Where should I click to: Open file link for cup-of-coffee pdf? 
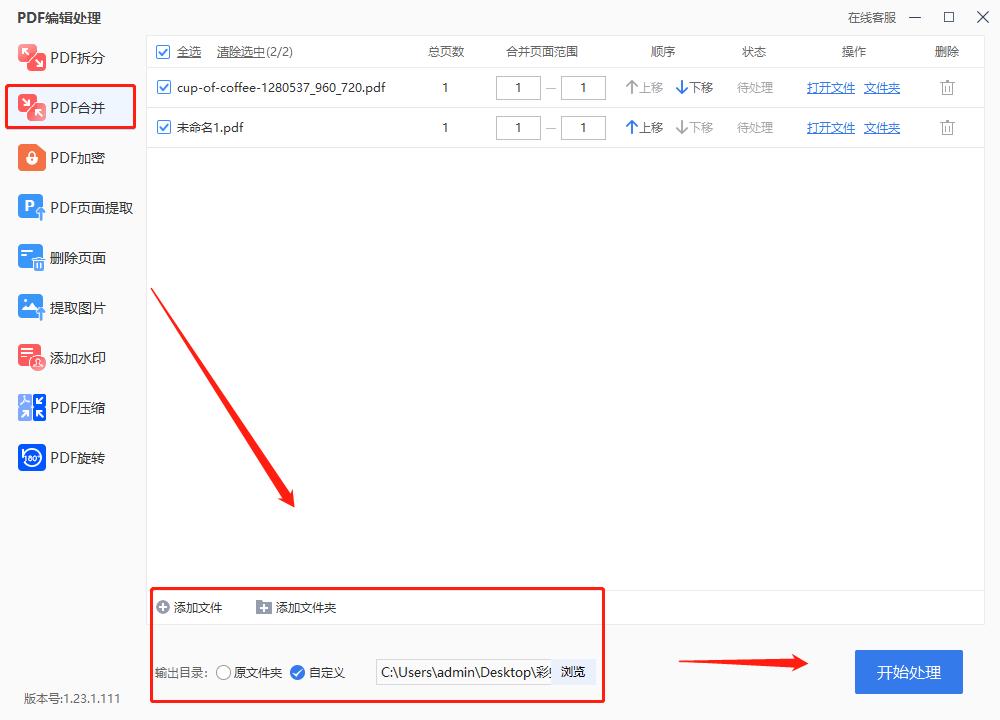(x=830, y=88)
